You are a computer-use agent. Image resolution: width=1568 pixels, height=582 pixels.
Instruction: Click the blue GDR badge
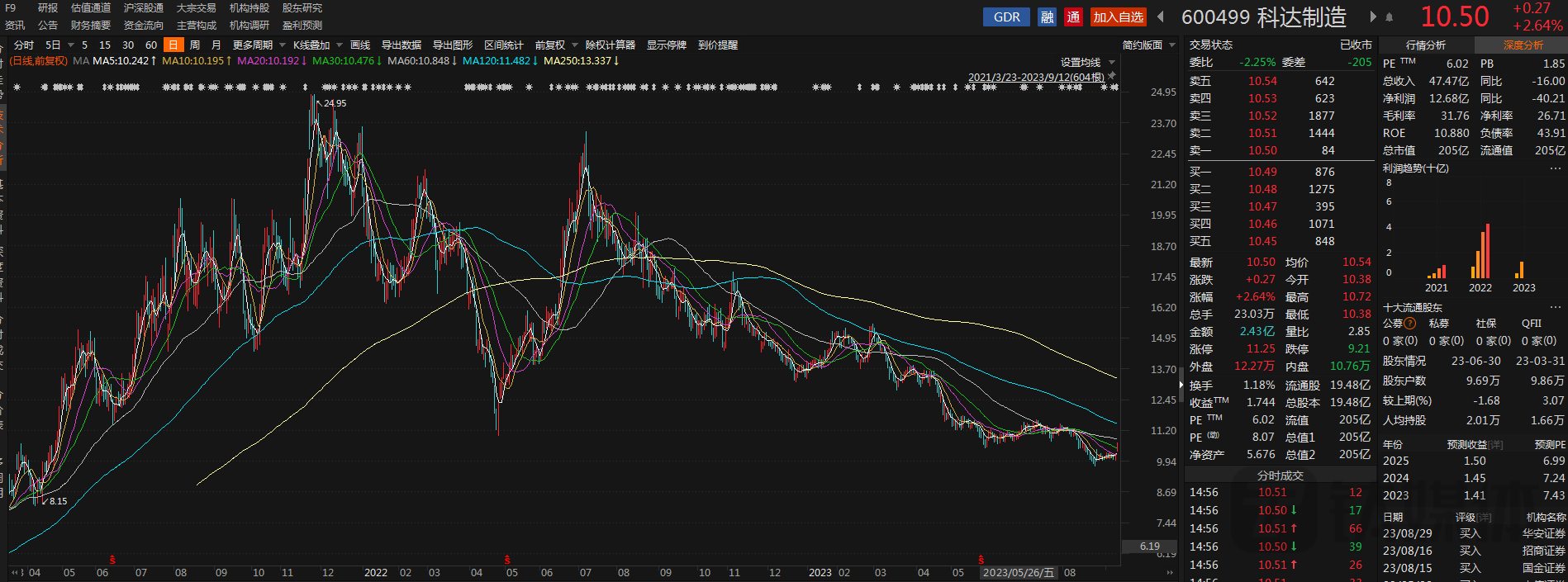click(1006, 17)
